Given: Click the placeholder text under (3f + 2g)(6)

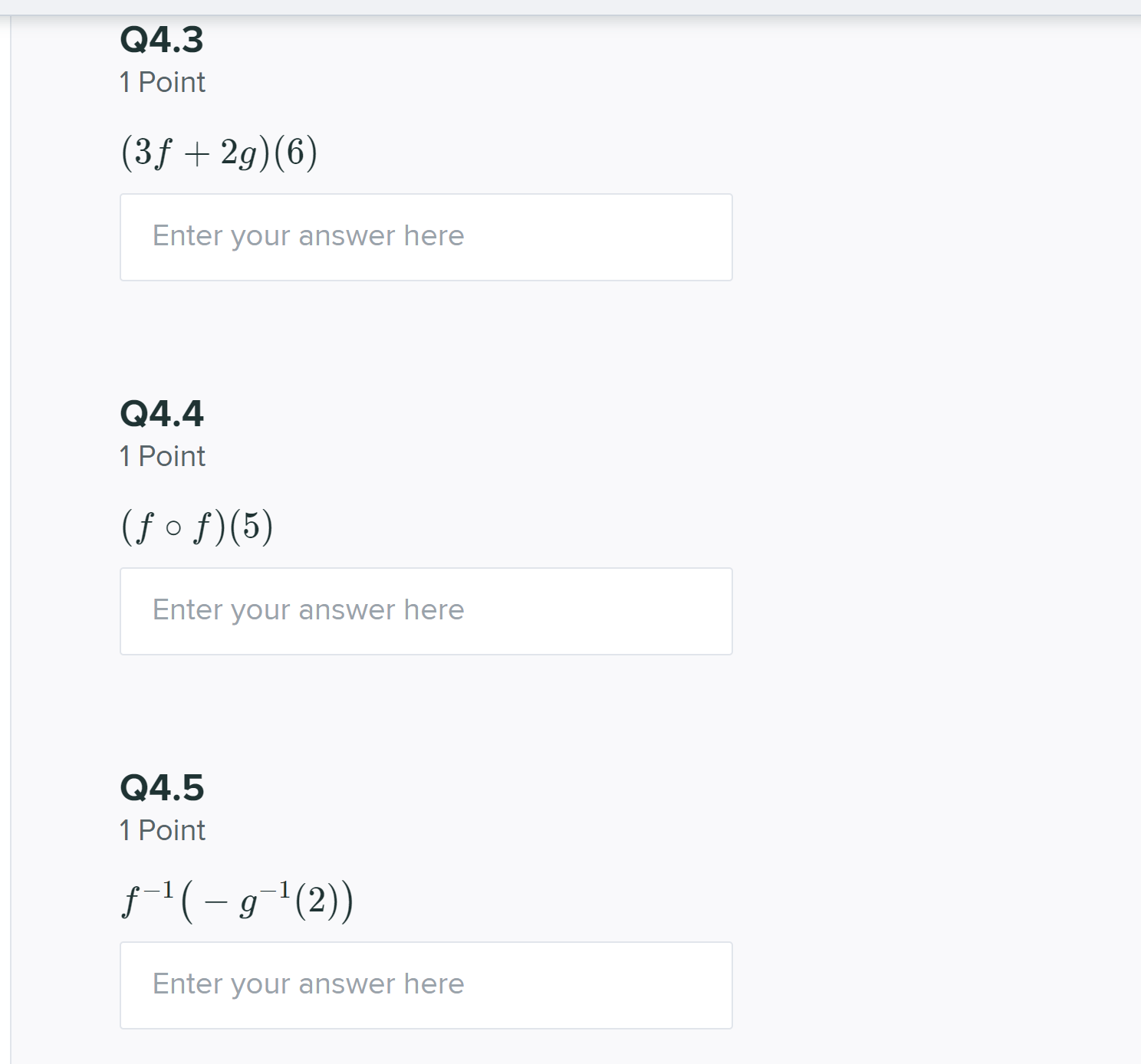Looking at the screenshot, I should 307,236.
